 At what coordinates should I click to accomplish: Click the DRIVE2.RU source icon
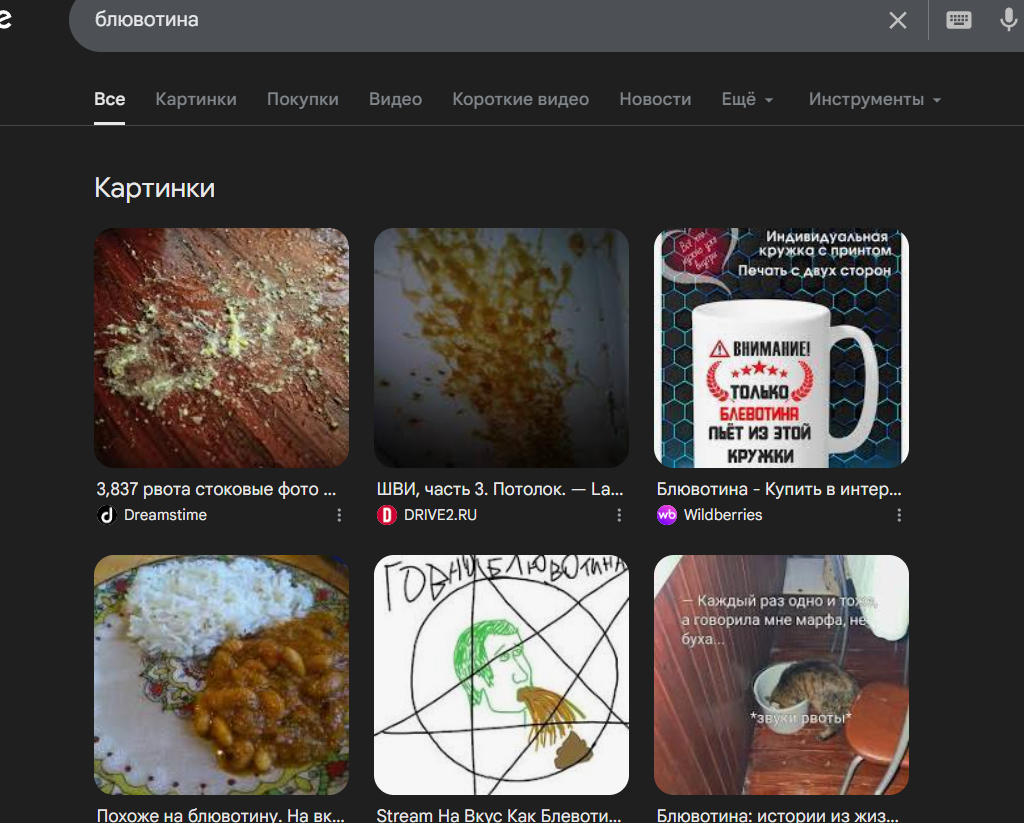coord(387,515)
